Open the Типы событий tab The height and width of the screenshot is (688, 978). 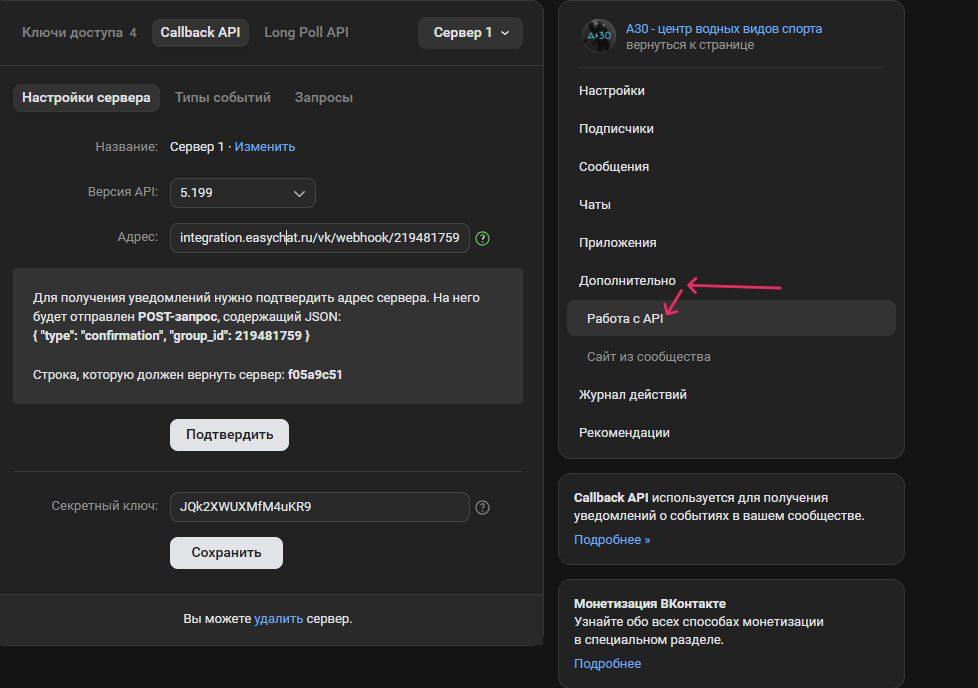(x=222, y=98)
